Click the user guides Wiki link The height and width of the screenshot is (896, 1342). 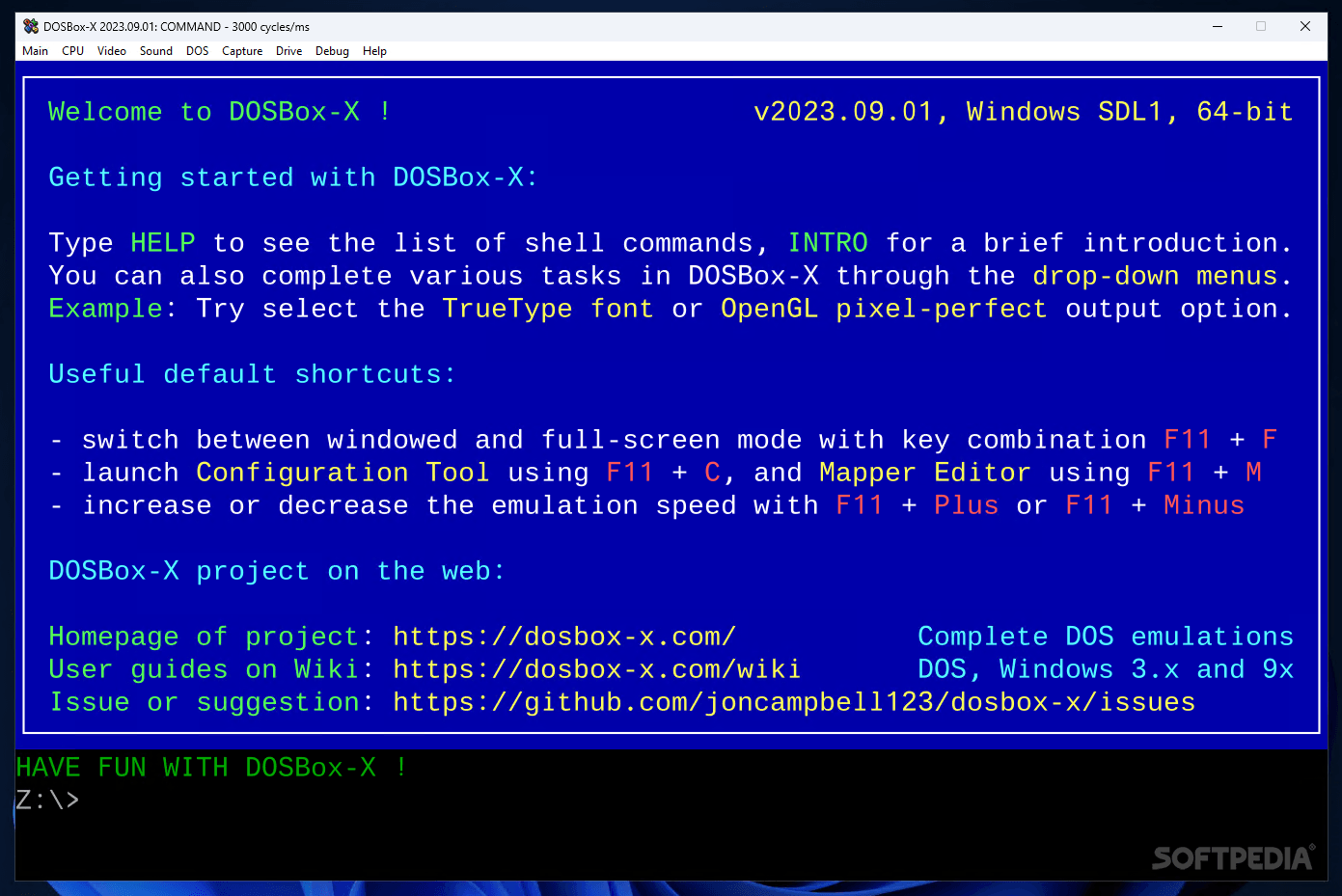click(596, 669)
